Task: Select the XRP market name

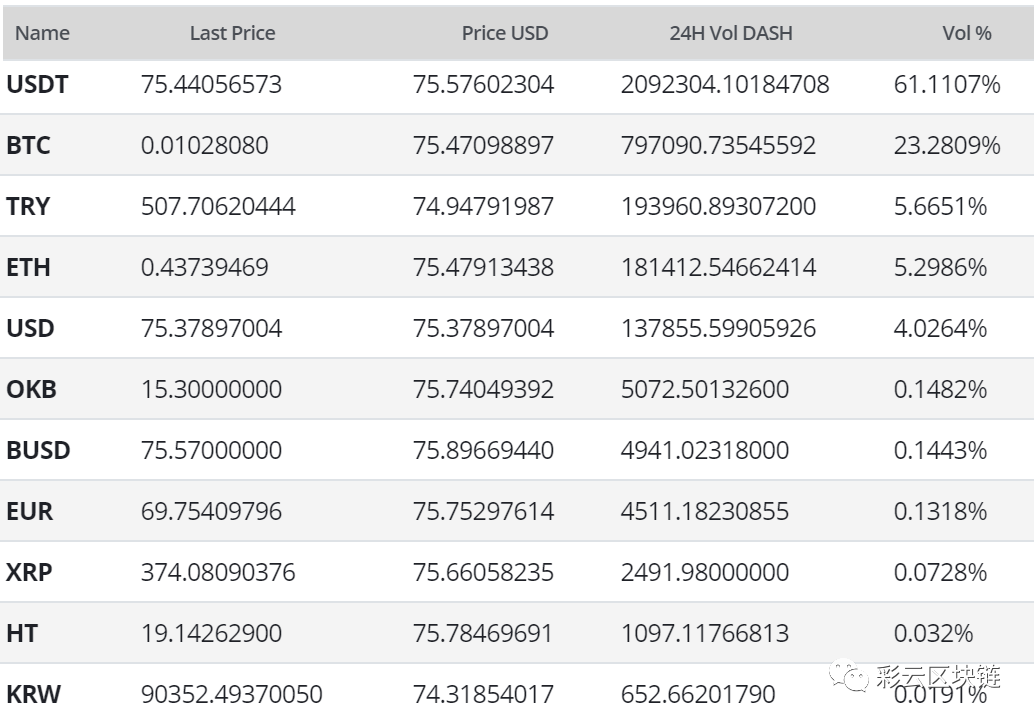Action: click(x=29, y=572)
